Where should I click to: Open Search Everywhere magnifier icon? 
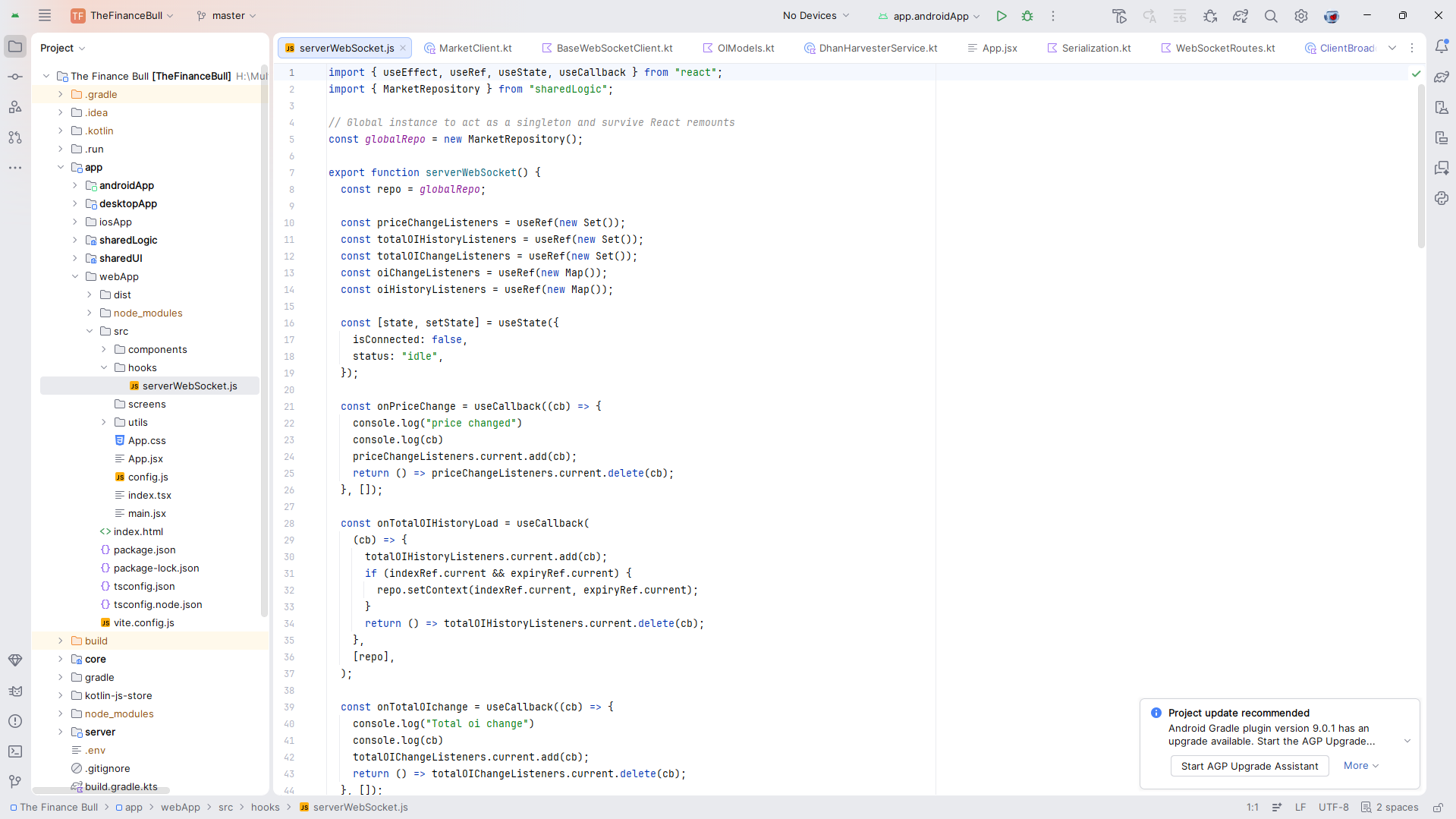coord(1271,16)
